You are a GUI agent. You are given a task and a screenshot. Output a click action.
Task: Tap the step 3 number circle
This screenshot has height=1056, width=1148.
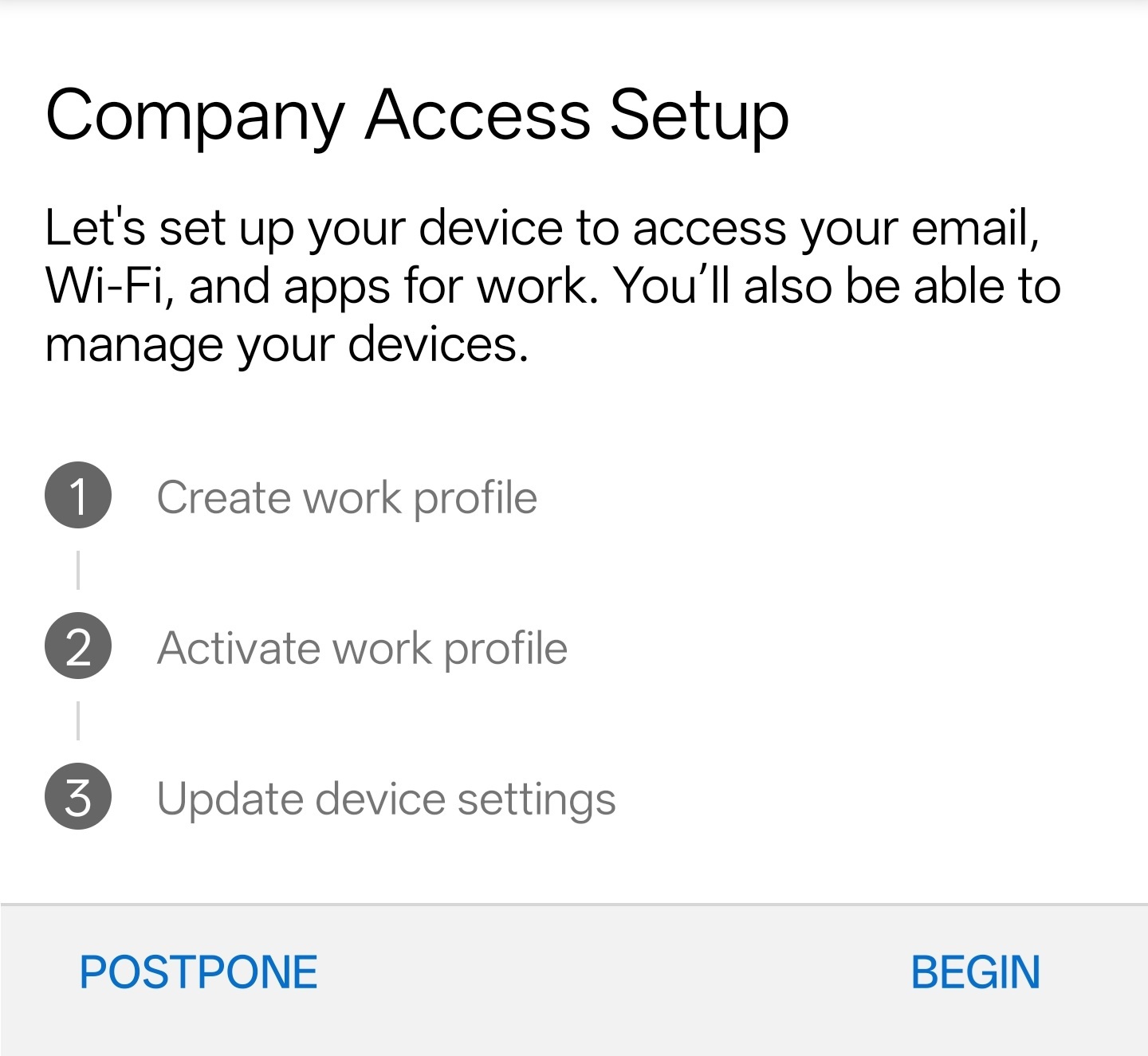78,796
